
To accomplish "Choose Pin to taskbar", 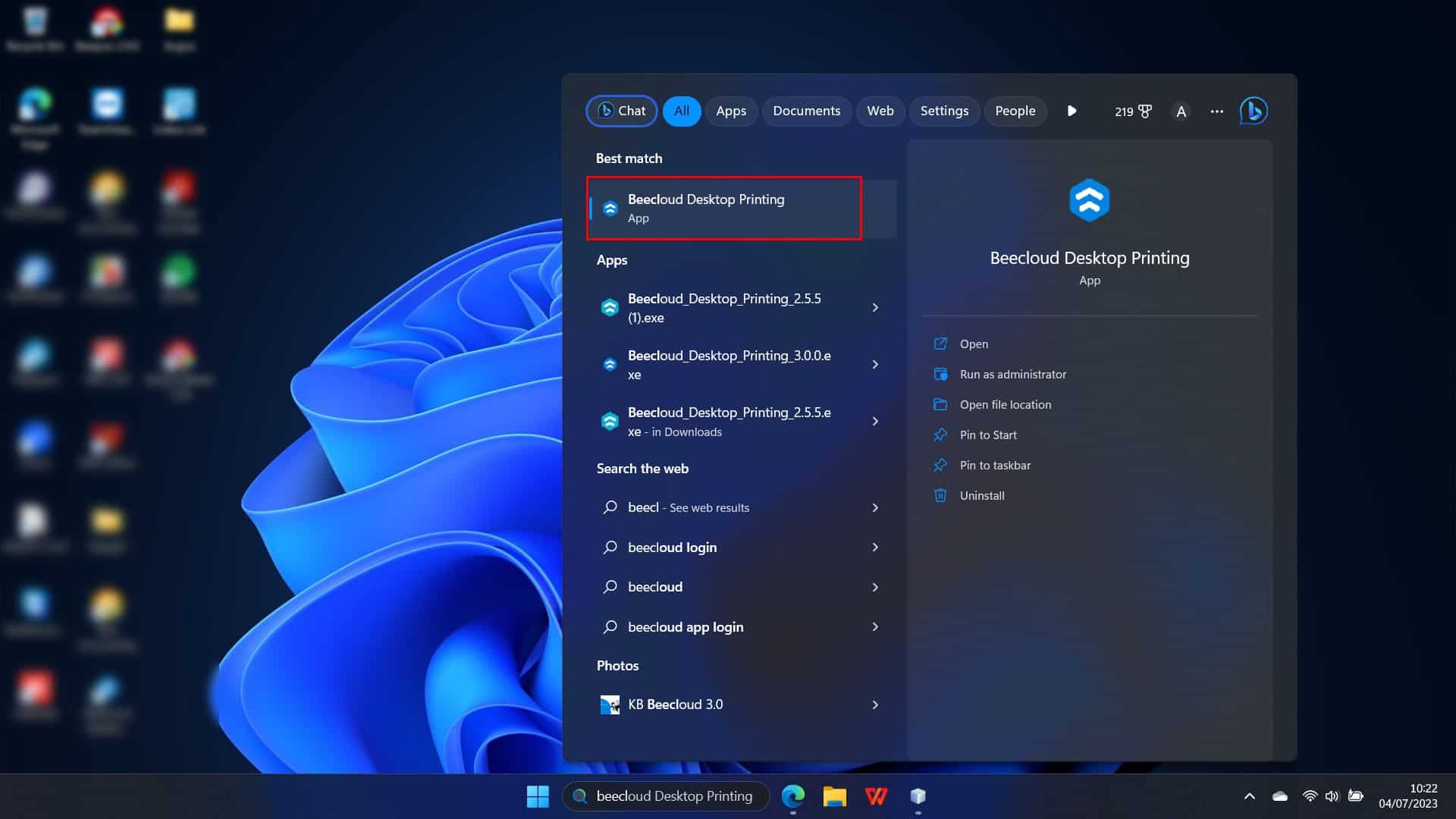I will pyautogui.click(x=995, y=466).
